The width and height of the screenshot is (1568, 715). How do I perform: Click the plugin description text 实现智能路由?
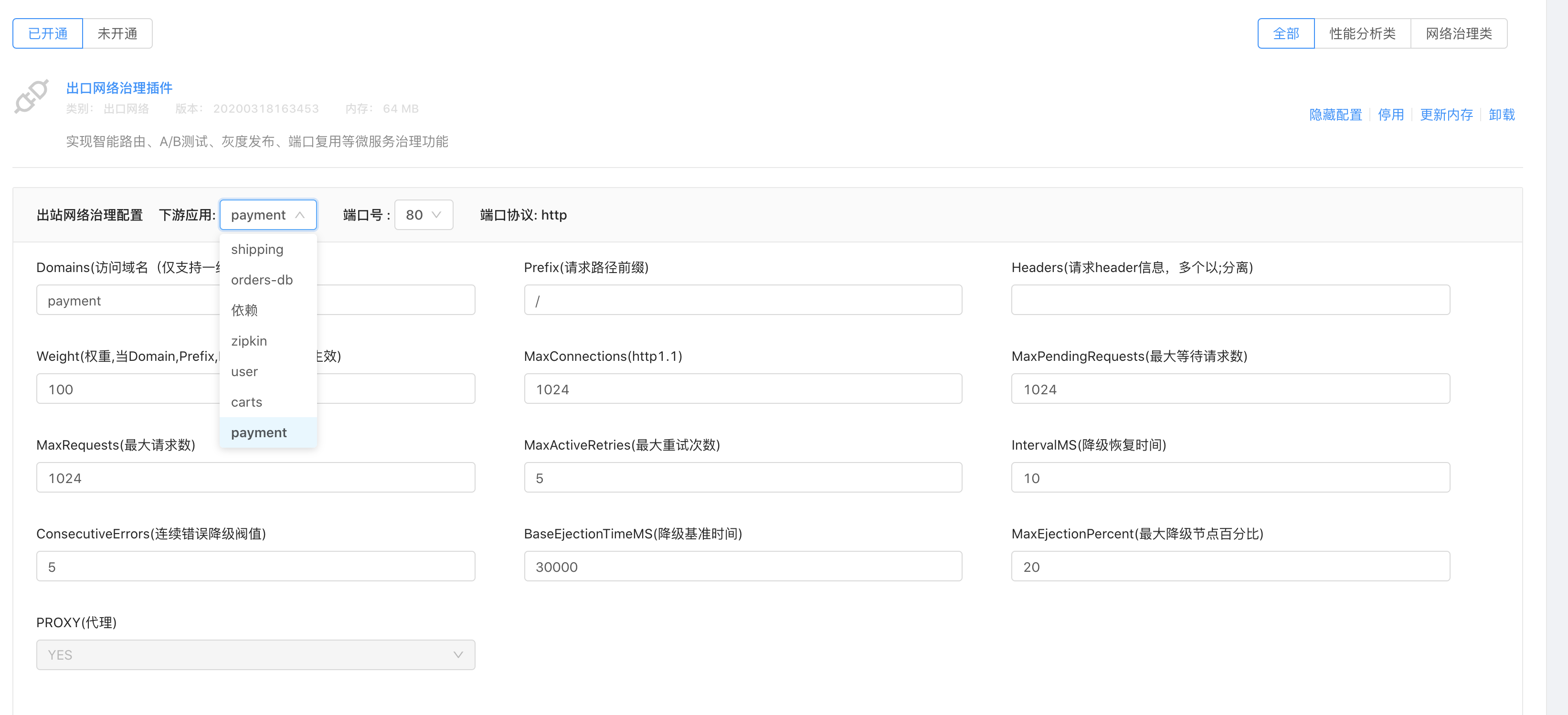tap(257, 141)
